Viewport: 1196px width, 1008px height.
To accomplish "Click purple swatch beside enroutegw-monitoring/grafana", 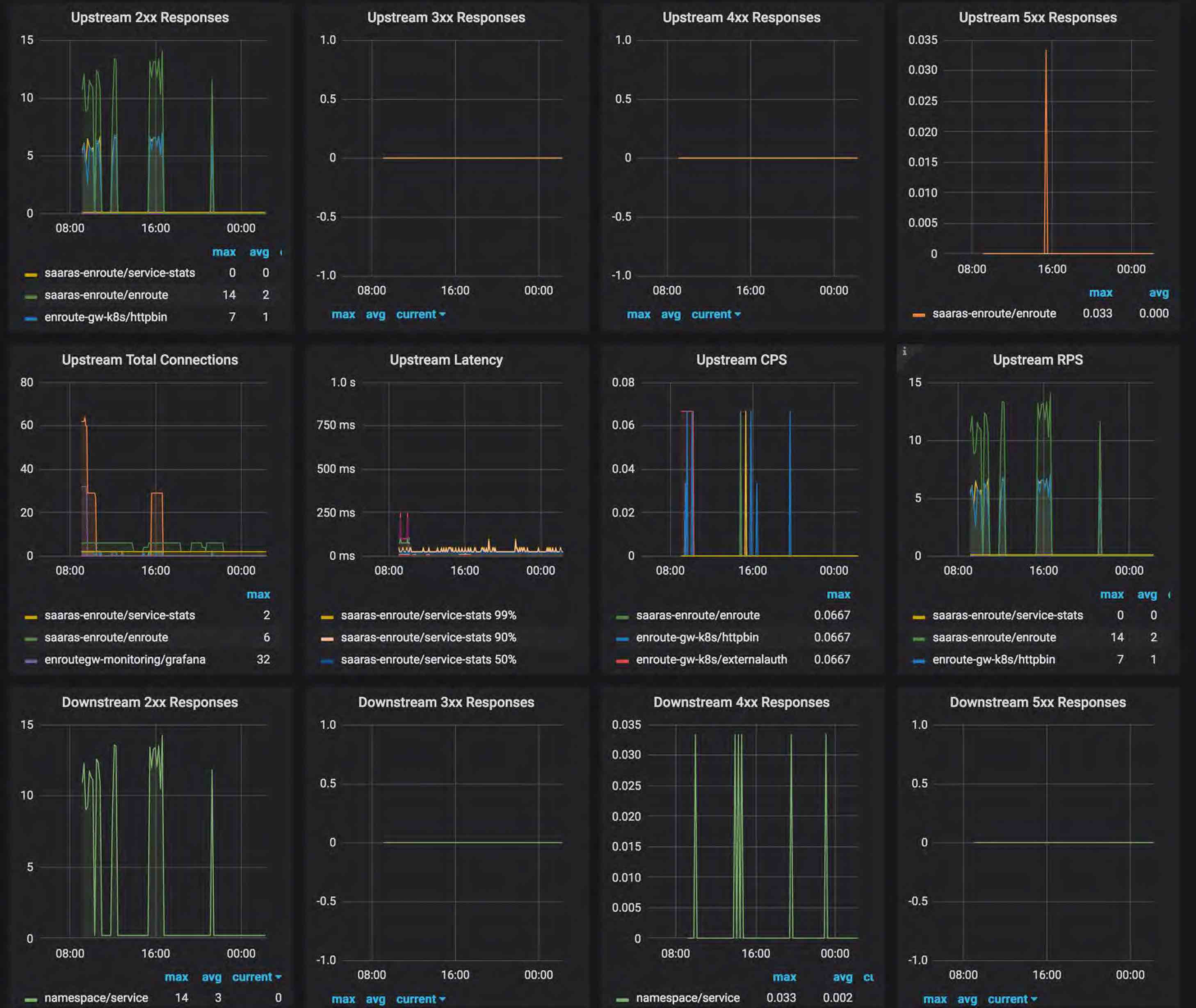I will 31,661.
